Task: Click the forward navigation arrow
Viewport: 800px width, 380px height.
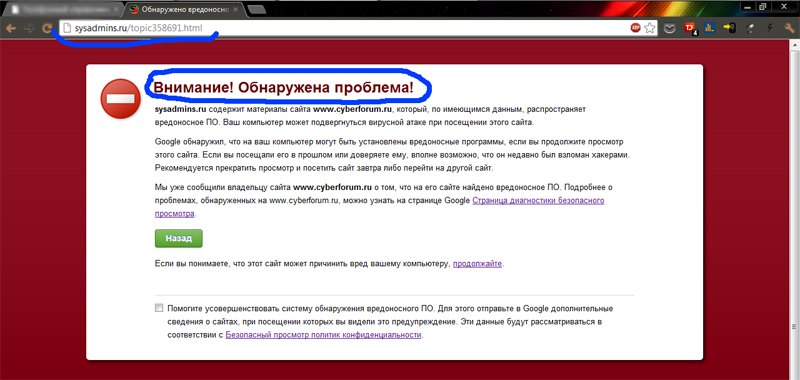Action: 29,29
